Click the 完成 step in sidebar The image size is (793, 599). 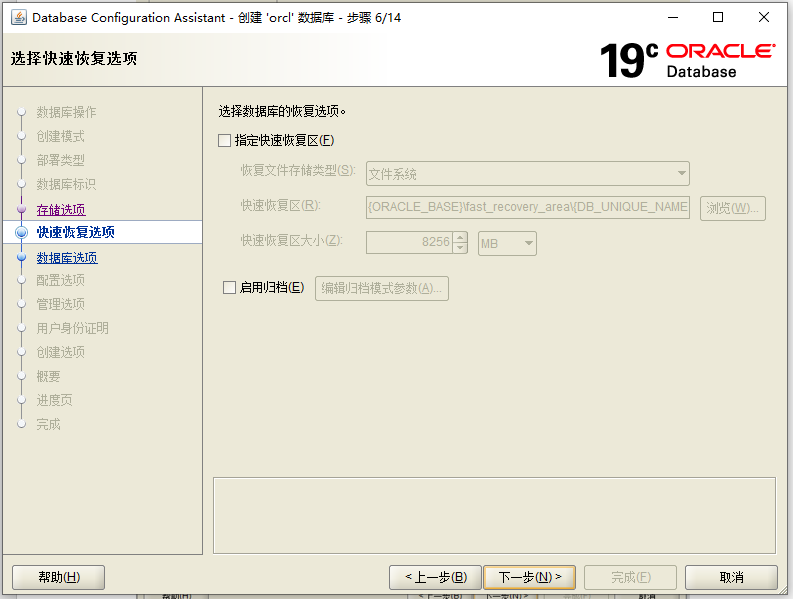tap(48, 424)
